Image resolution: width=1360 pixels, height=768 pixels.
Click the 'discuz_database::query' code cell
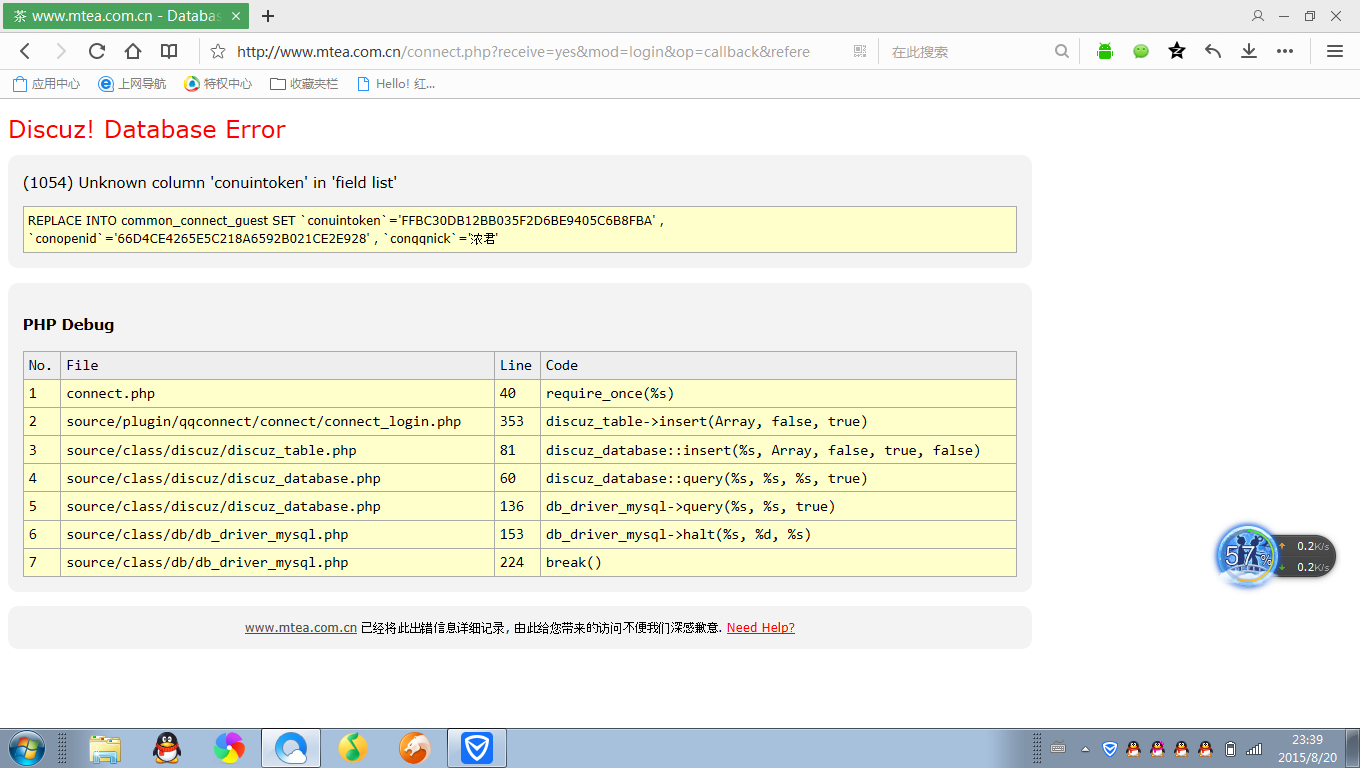[x=778, y=478]
